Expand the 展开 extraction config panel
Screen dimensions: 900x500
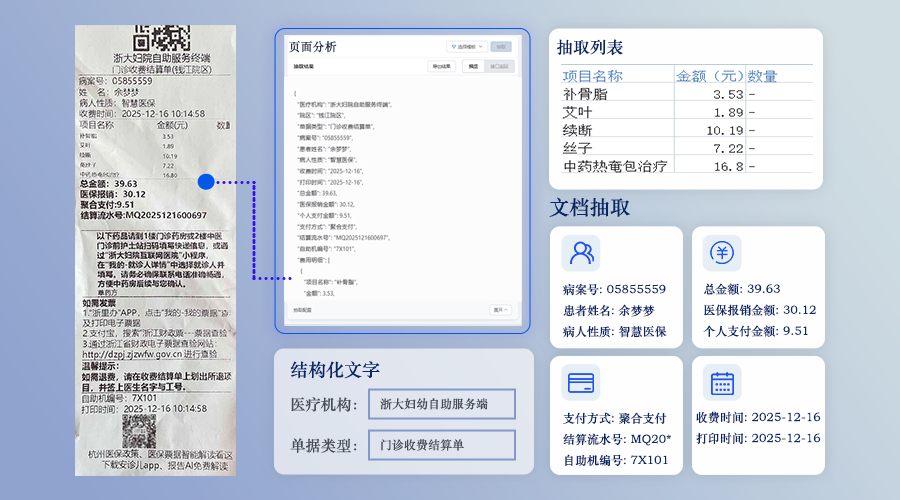[503, 310]
